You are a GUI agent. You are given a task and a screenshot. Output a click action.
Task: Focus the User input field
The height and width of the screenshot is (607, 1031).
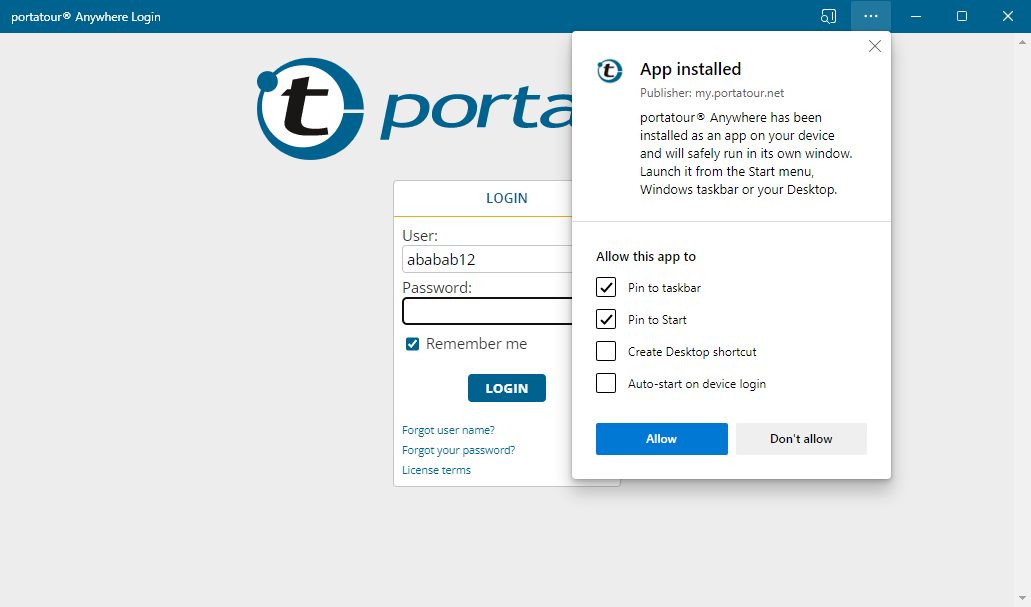click(x=487, y=259)
